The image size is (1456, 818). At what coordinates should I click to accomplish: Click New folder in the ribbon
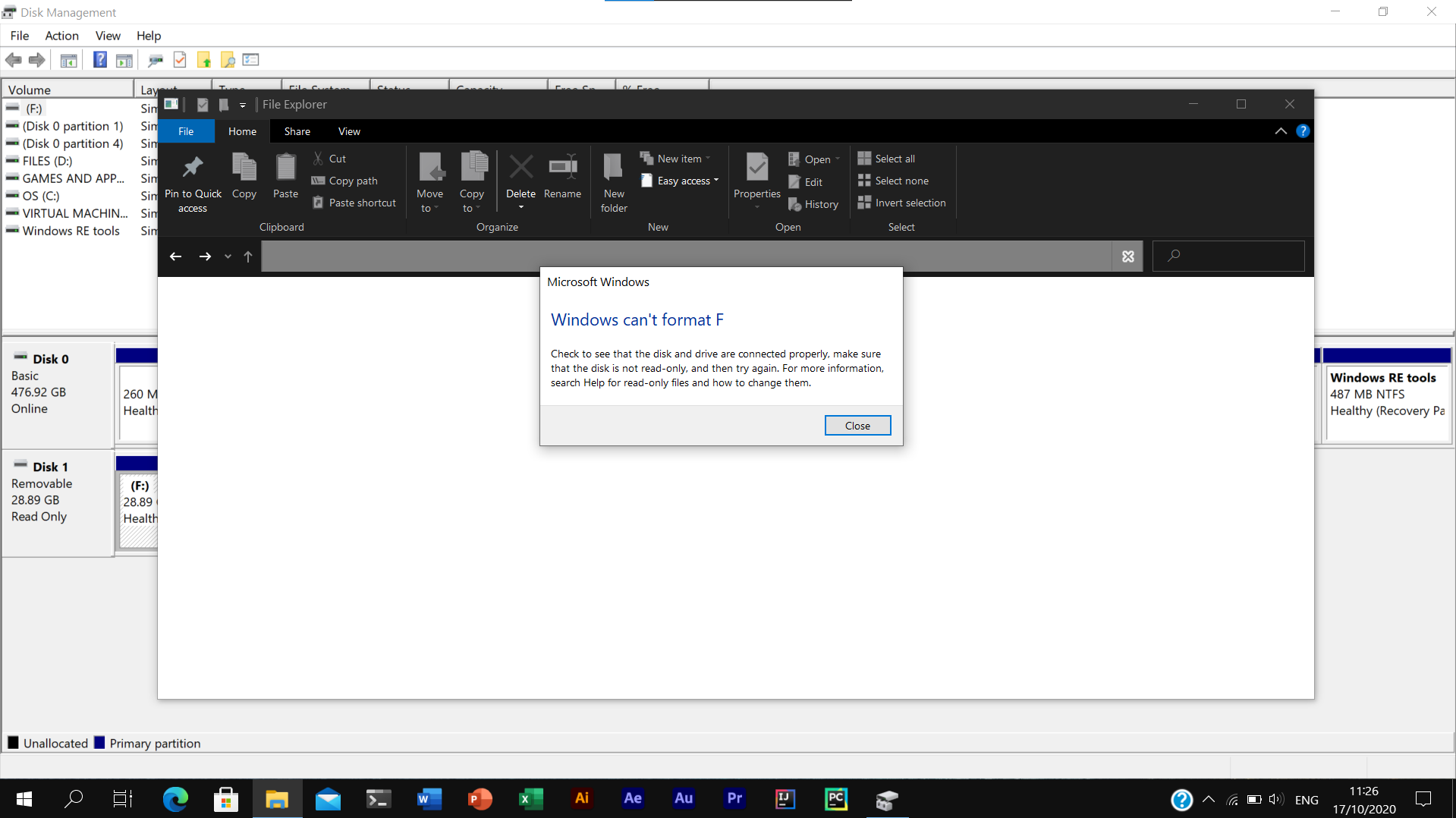pos(614,183)
